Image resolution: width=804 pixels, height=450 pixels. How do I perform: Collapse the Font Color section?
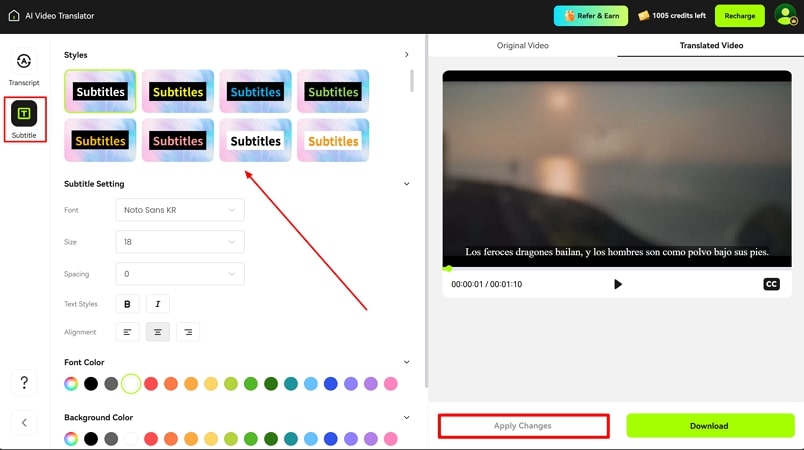click(x=407, y=362)
